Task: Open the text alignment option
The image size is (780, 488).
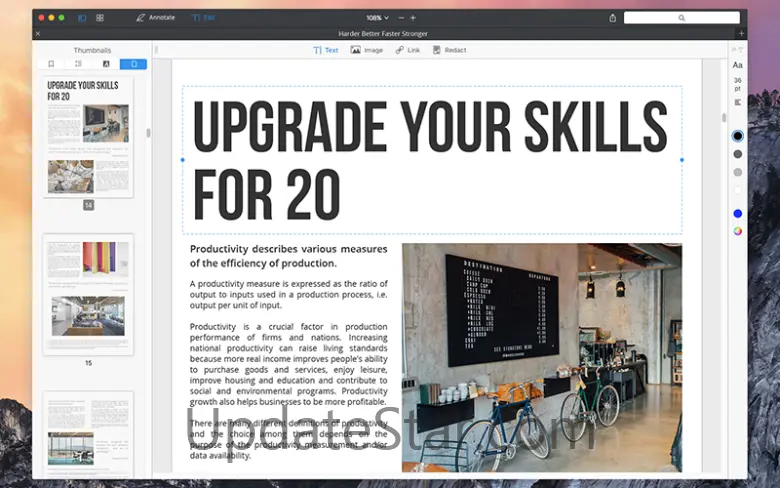Action: point(737,102)
